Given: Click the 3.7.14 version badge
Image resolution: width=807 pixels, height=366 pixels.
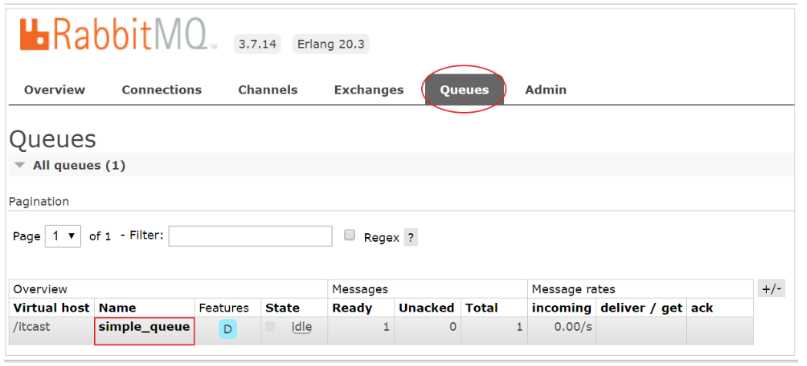Looking at the screenshot, I should [257, 44].
